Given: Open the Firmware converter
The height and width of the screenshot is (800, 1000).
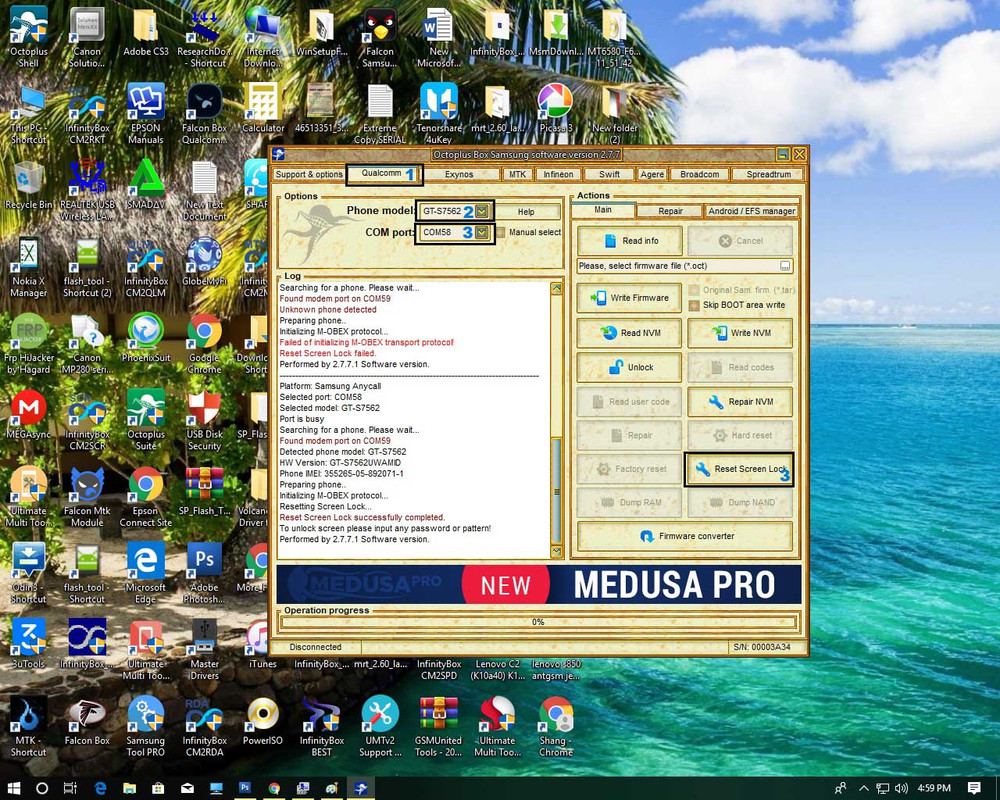Looking at the screenshot, I should click(x=685, y=537).
